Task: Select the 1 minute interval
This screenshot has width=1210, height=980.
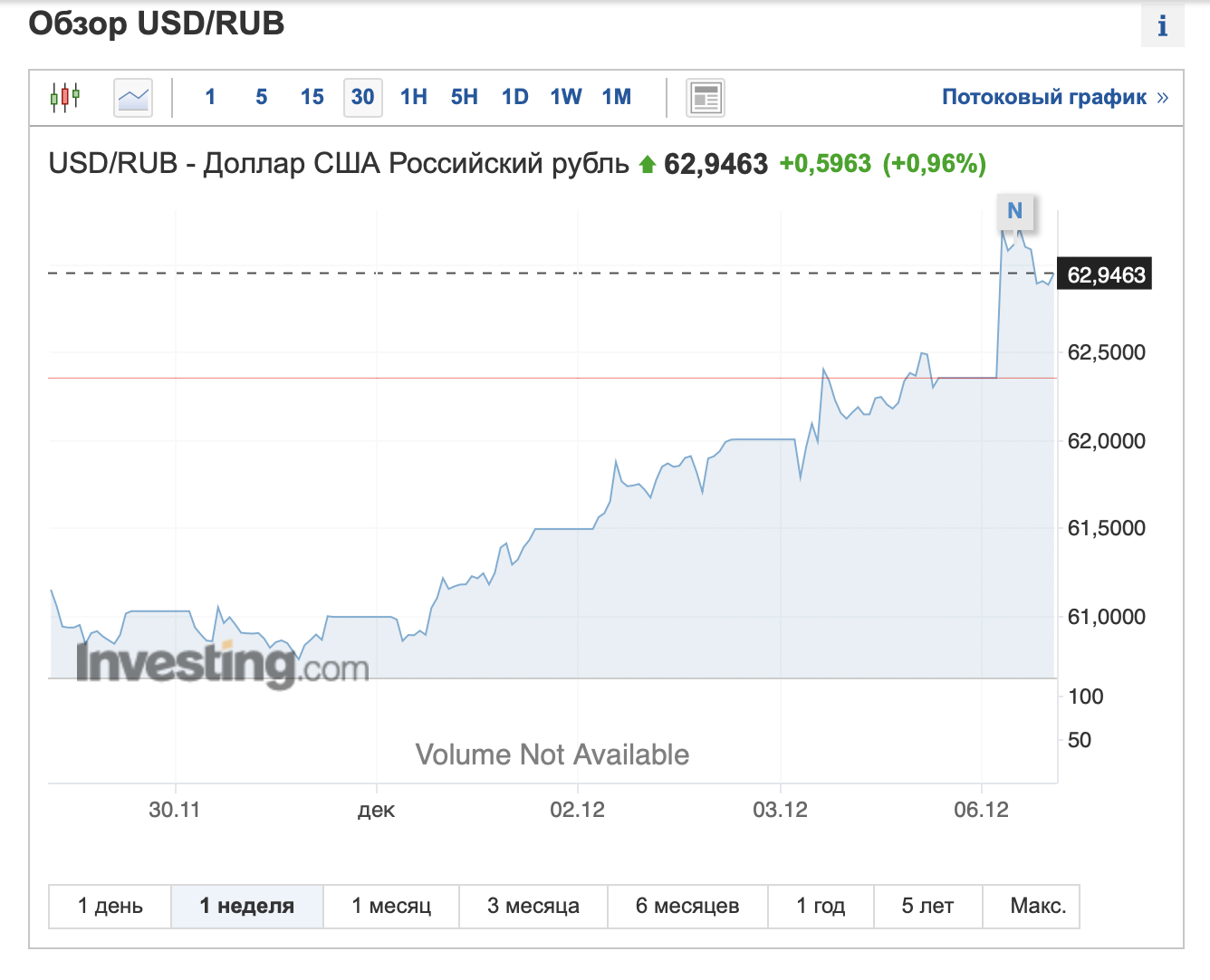Action: pos(210,97)
